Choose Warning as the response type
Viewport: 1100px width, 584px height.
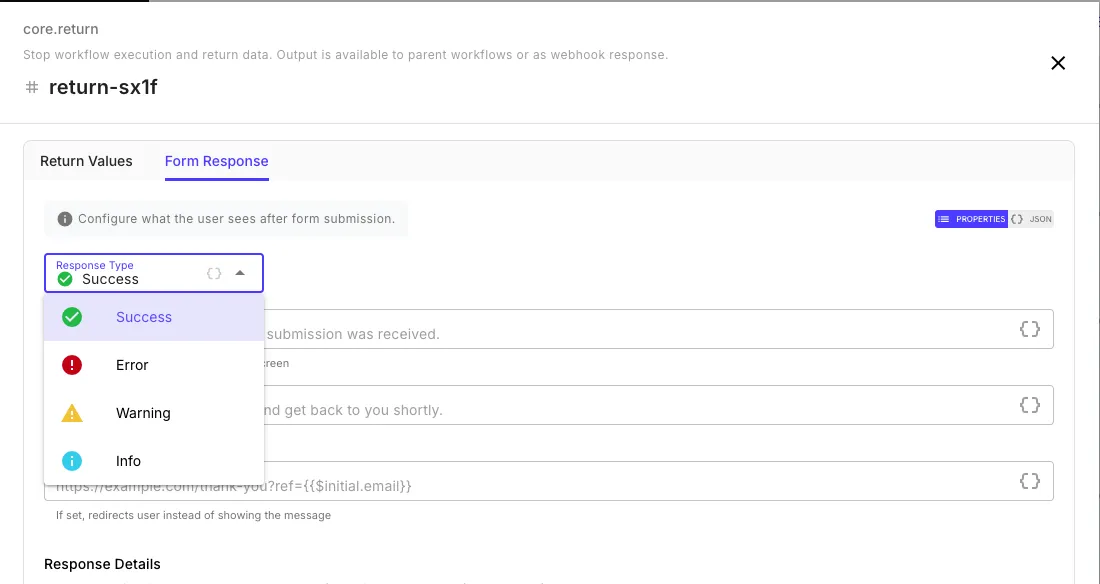(x=143, y=412)
